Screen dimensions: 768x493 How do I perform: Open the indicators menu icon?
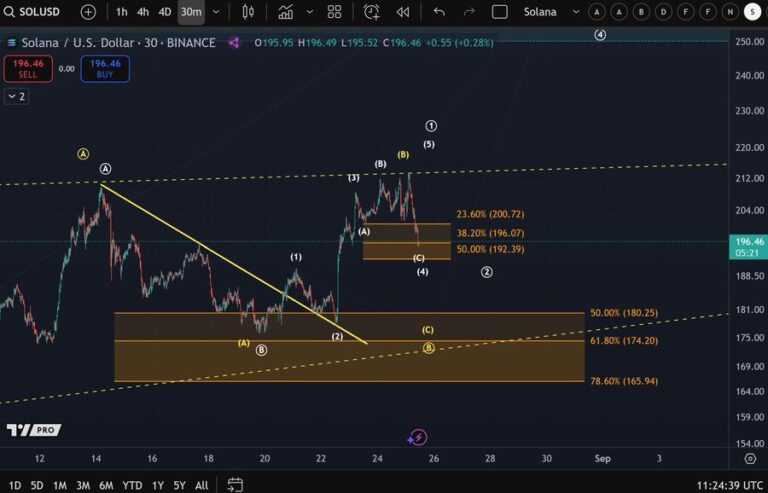[x=286, y=12]
